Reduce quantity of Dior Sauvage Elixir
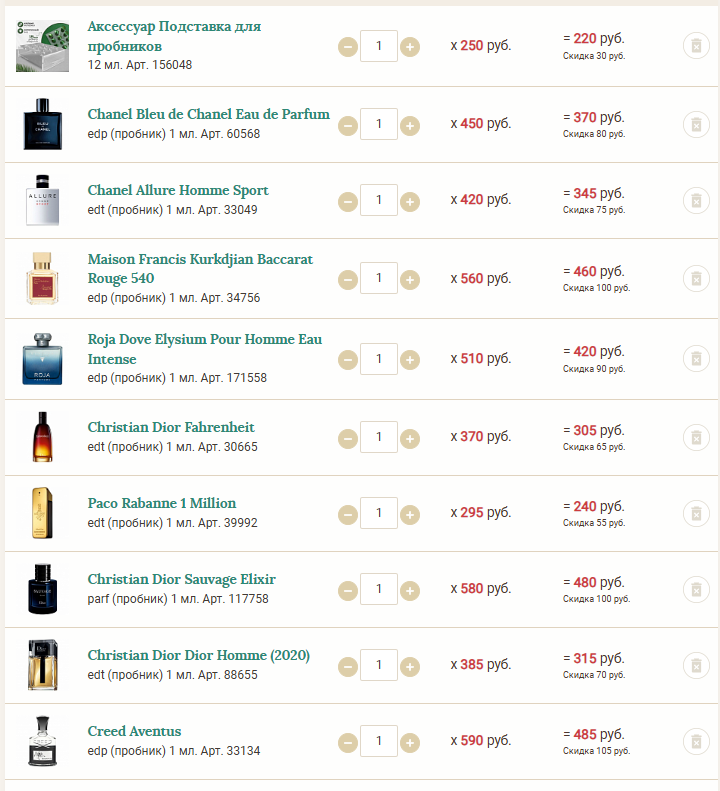 click(x=348, y=591)
